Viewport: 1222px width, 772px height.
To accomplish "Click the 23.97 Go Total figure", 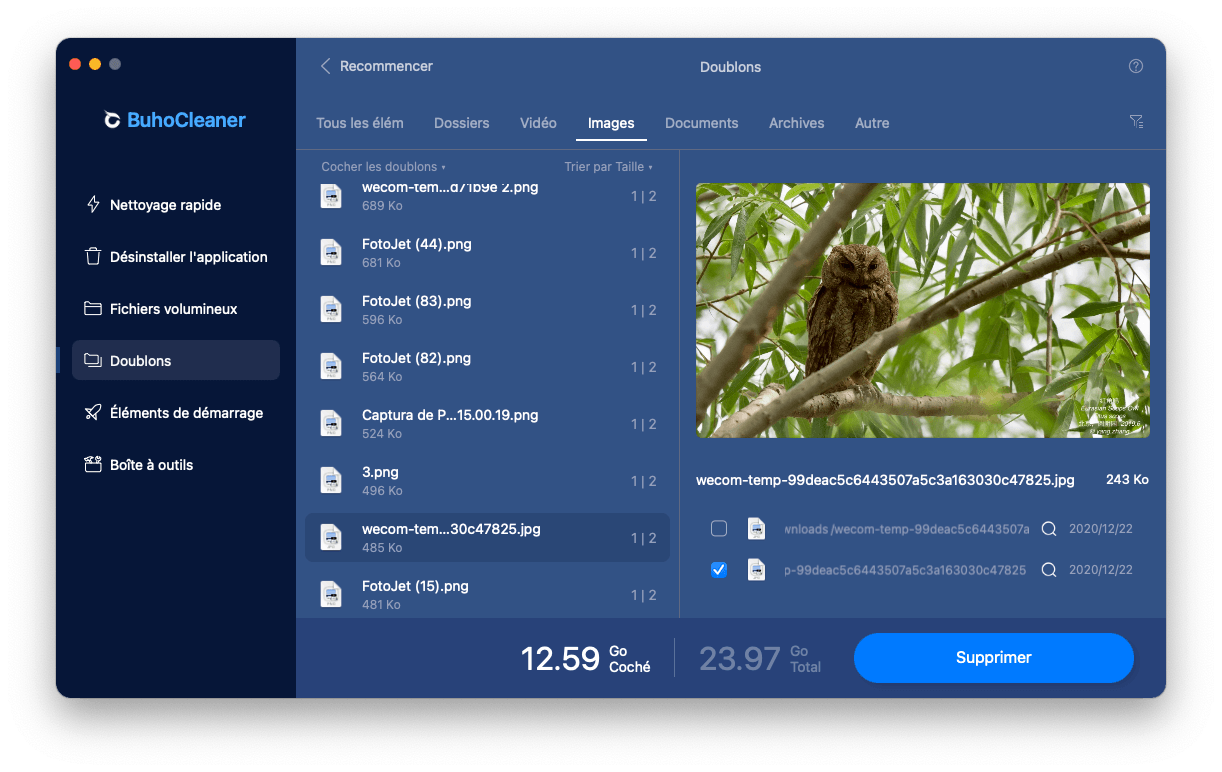I will (760, 658).
